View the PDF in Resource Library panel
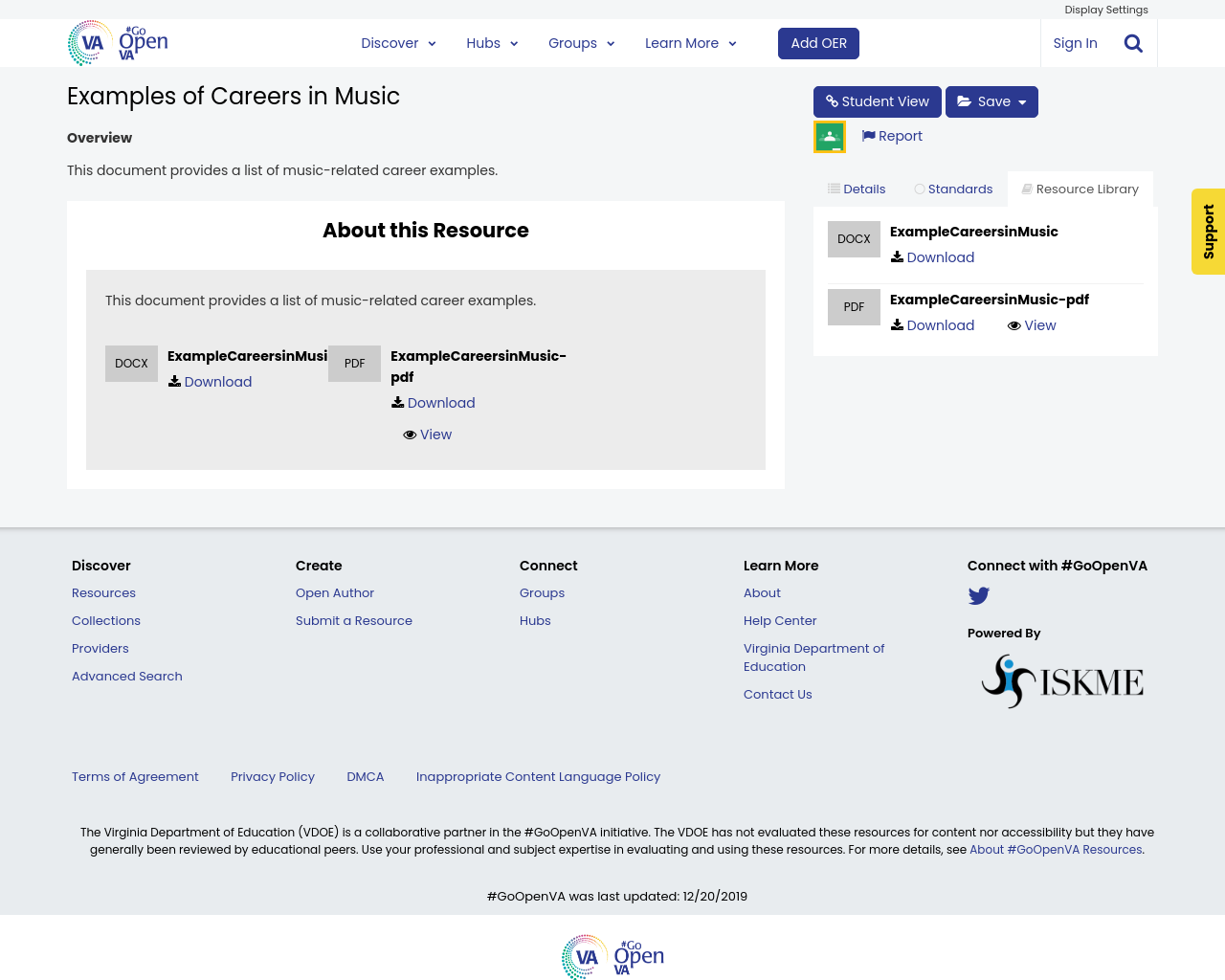The height and width of the screenshot is (980, 1225). pyautogui.click(x=1032, y=325)
